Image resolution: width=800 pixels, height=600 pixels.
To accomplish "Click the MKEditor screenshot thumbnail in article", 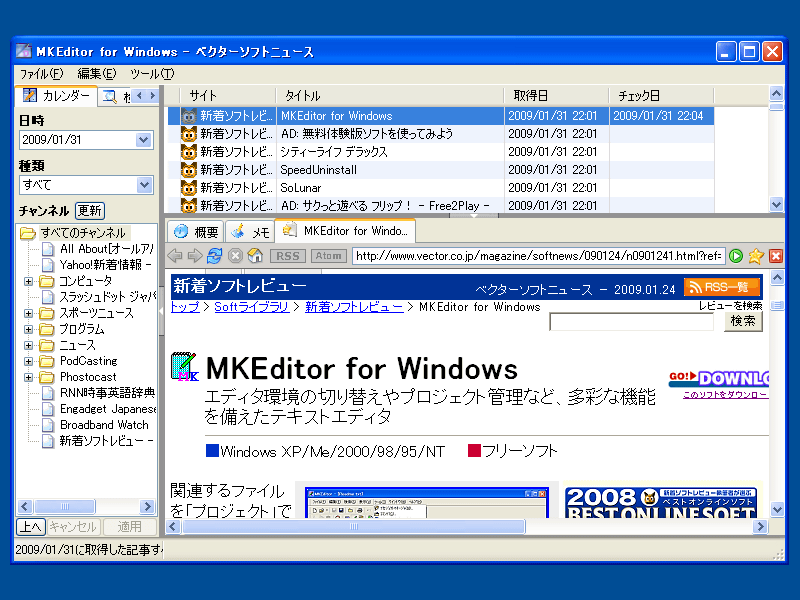I will [x=427, y=503].
